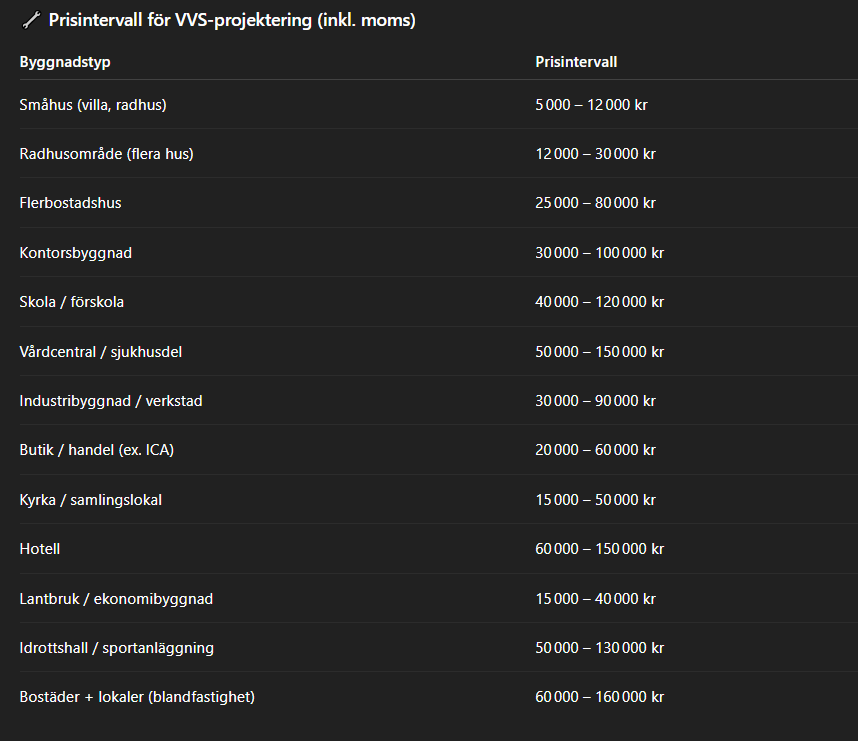Click the price '60 000 – 160 000 kr'
858x741 pixels.
click(x=599, y=697)
